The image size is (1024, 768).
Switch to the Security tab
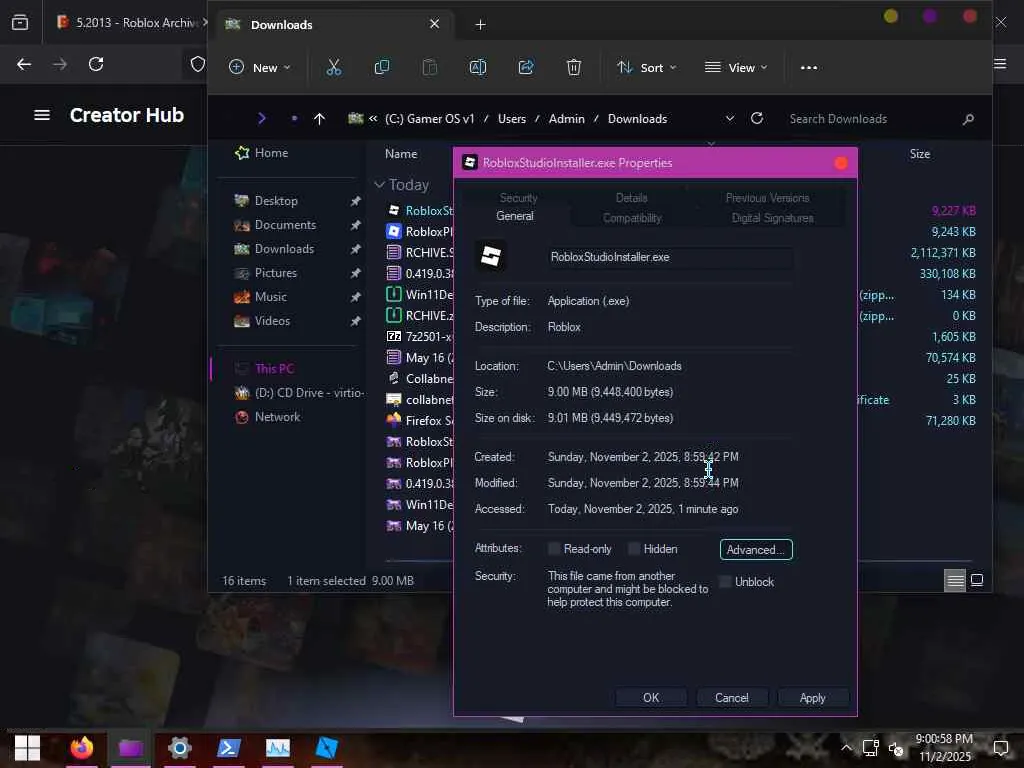pos(519,198)
